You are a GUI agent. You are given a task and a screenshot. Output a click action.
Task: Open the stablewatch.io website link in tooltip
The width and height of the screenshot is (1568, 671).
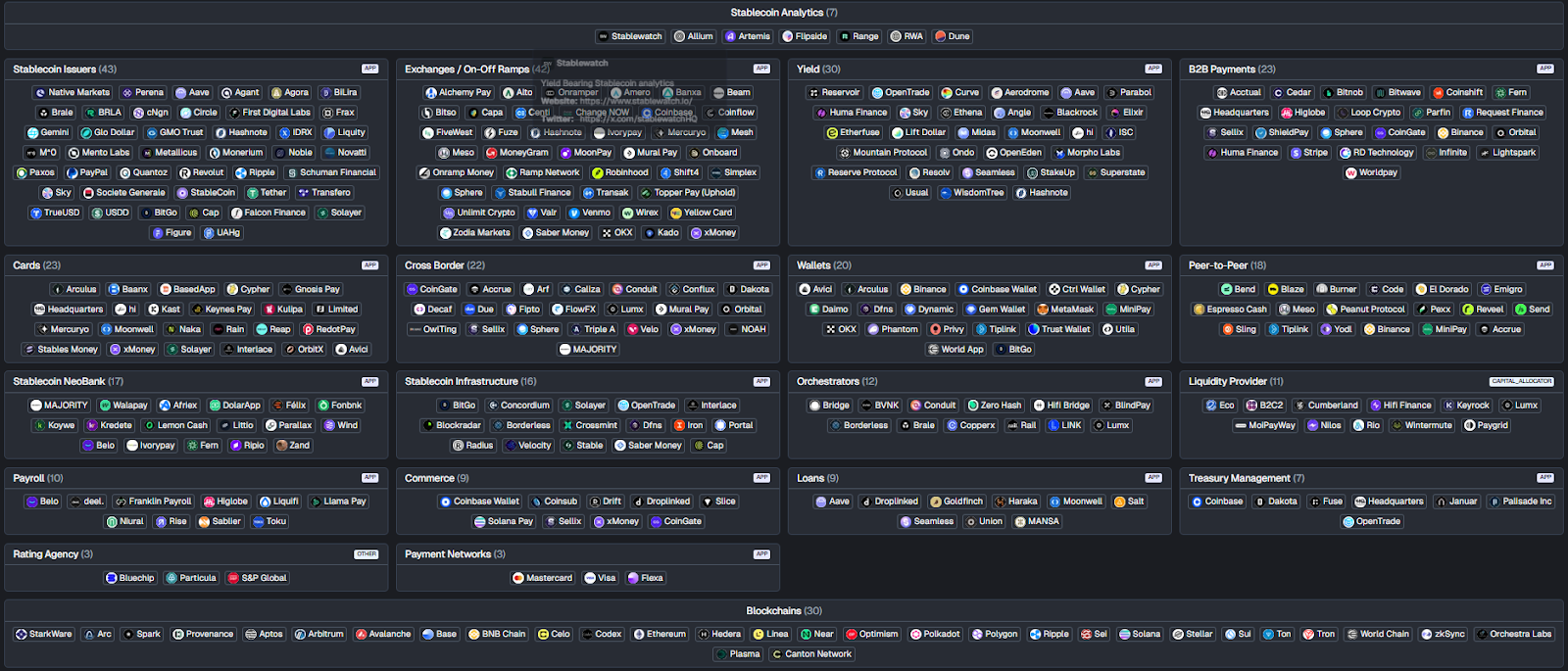636,101
